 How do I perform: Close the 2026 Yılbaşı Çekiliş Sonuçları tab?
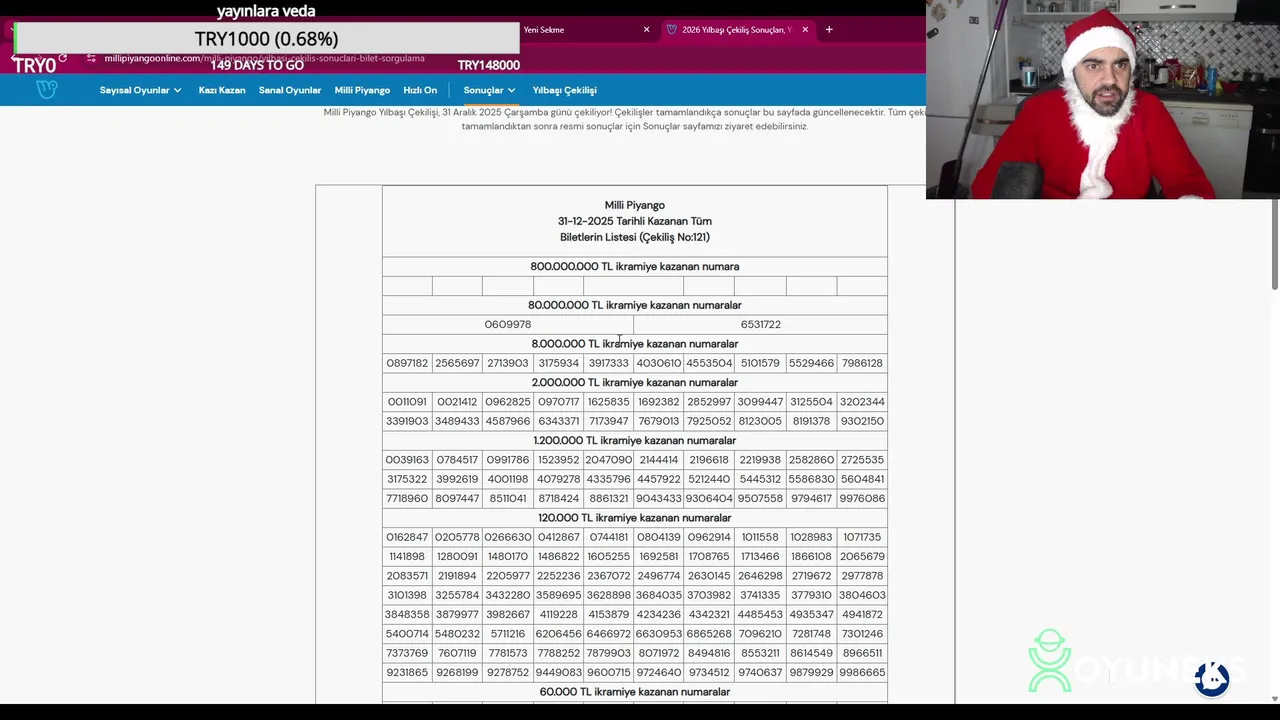coord(805,30)
